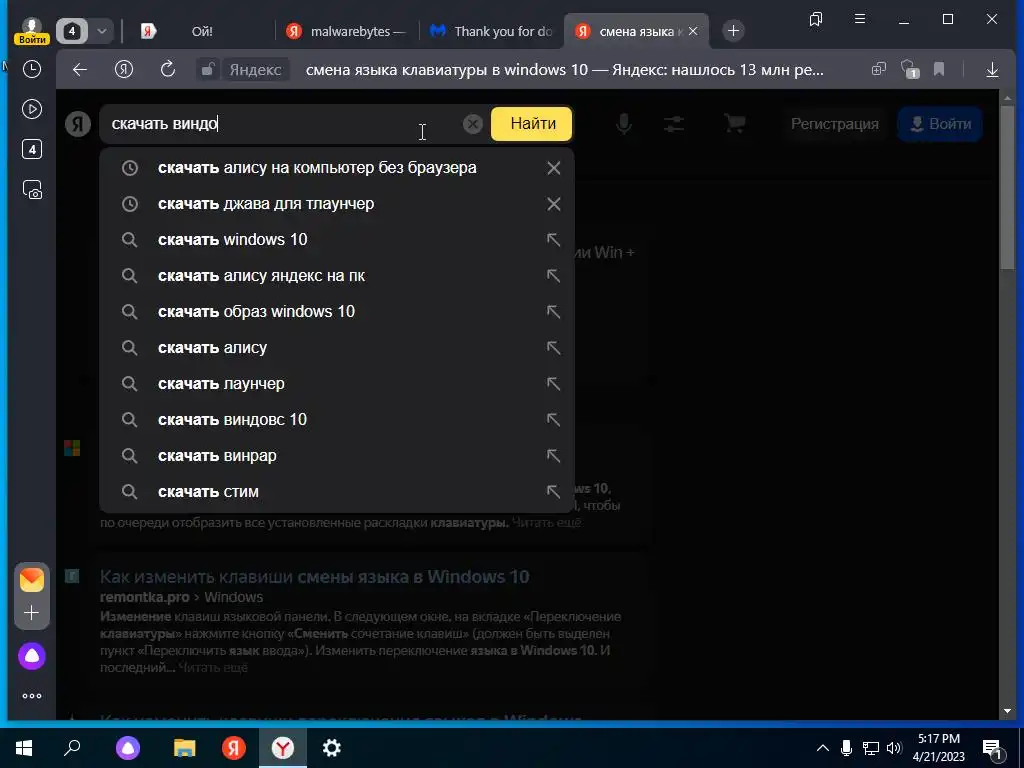Open site protection lock icon
The height and width of the screenshot is (768, 1024).
[x=207, y=69]
